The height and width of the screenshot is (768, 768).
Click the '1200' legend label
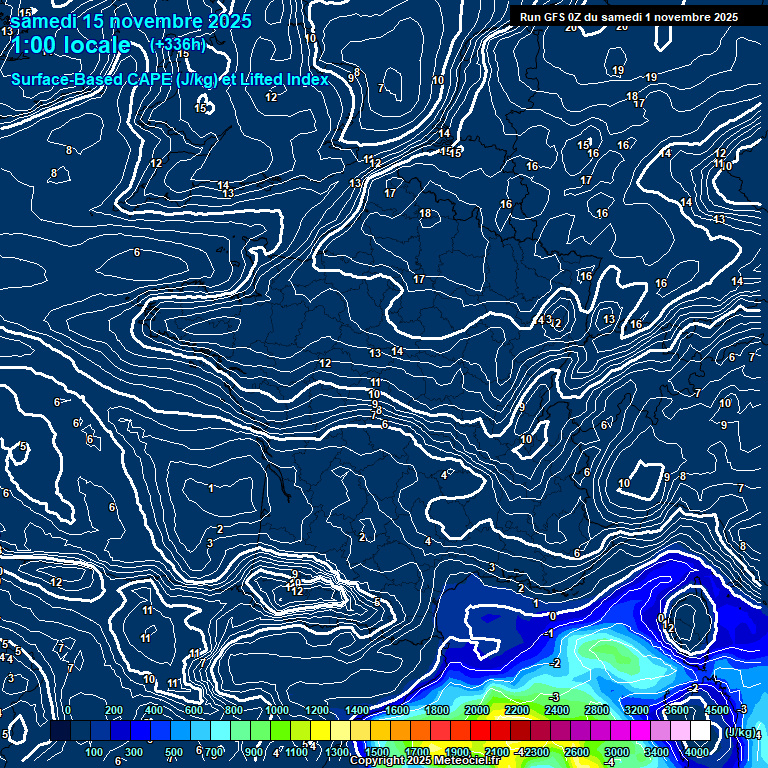(x=317, y=710)
